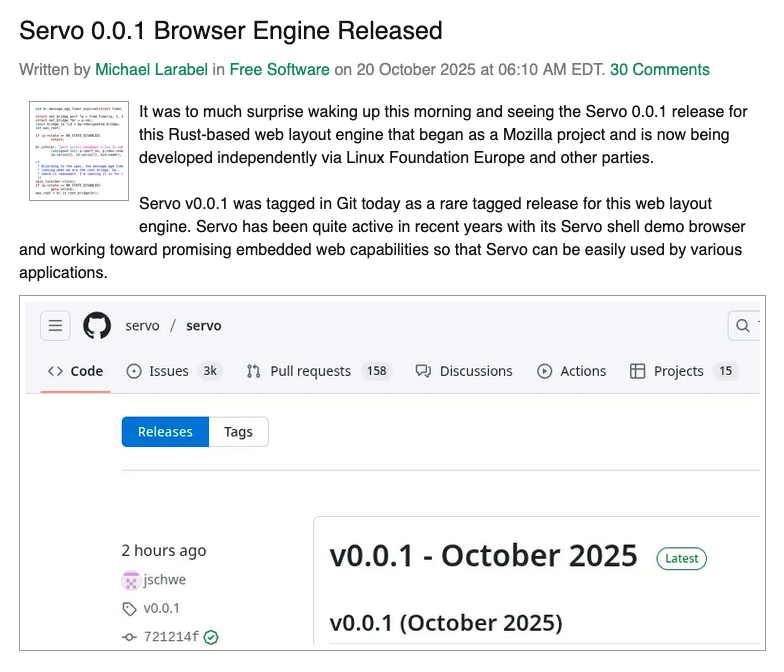This screenshot has height=672, width=784.
Task: Select the Releases button
Action: 165,432
